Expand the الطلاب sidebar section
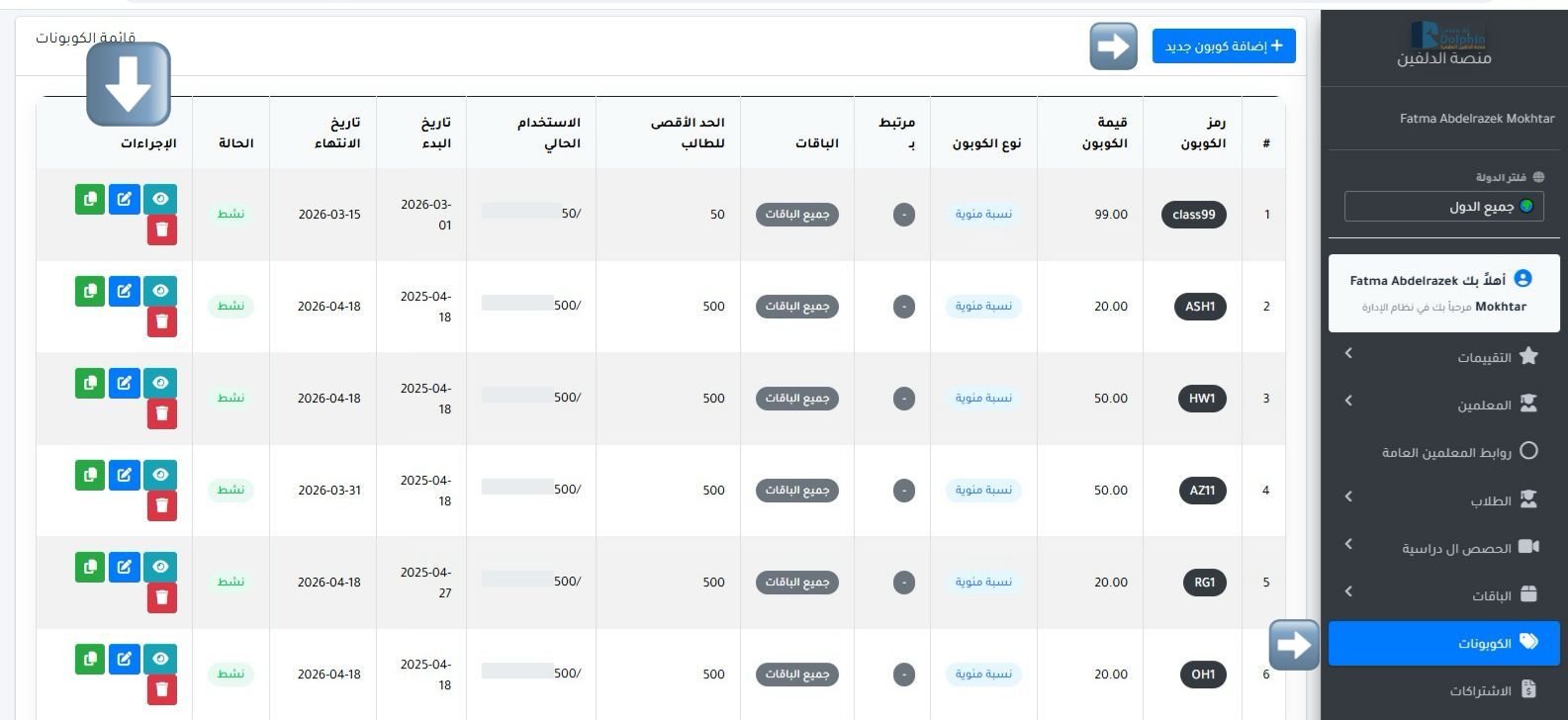 (x=1443, y=500)
